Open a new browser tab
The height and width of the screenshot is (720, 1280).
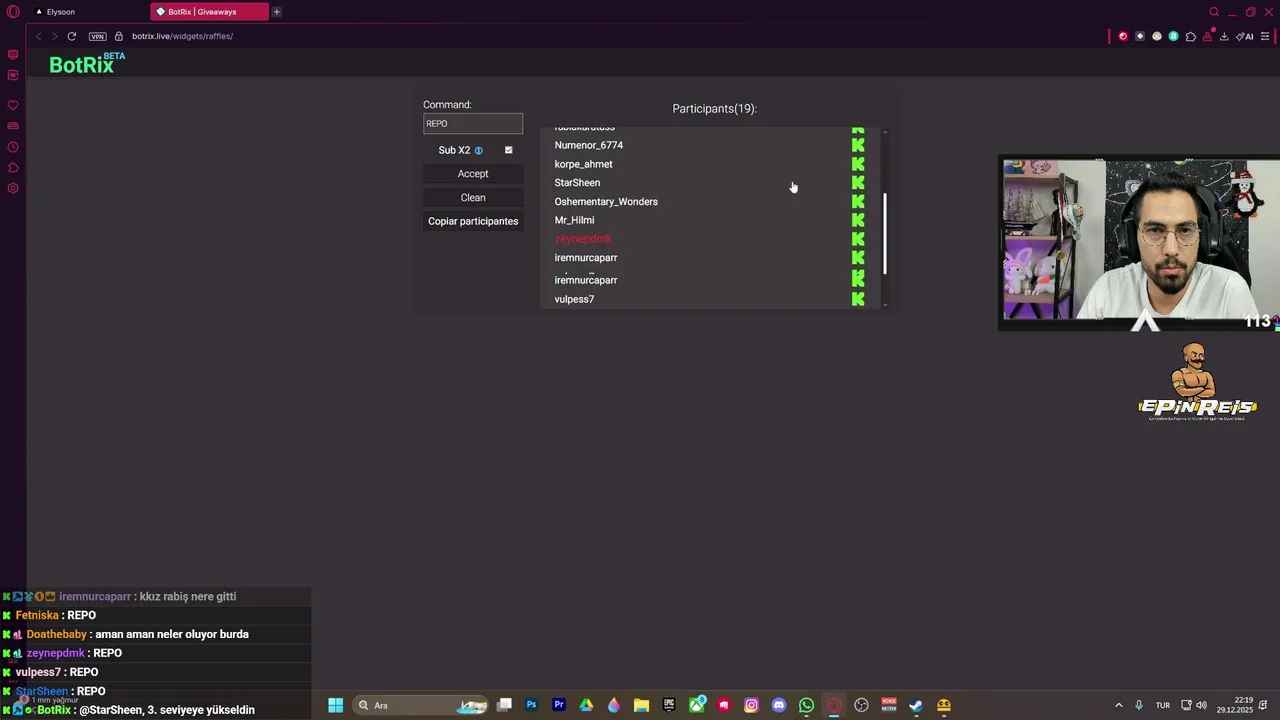[277, 12]
